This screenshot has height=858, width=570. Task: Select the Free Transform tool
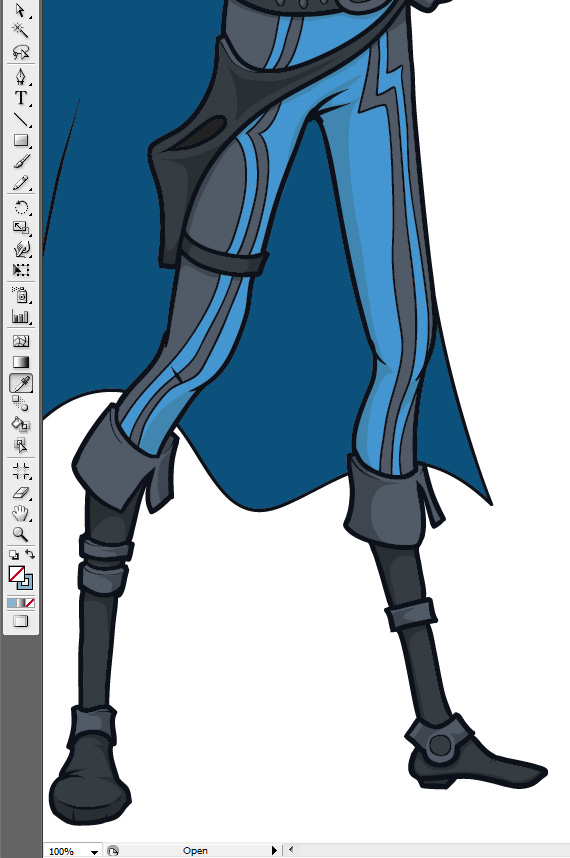(x=20, y=270)
